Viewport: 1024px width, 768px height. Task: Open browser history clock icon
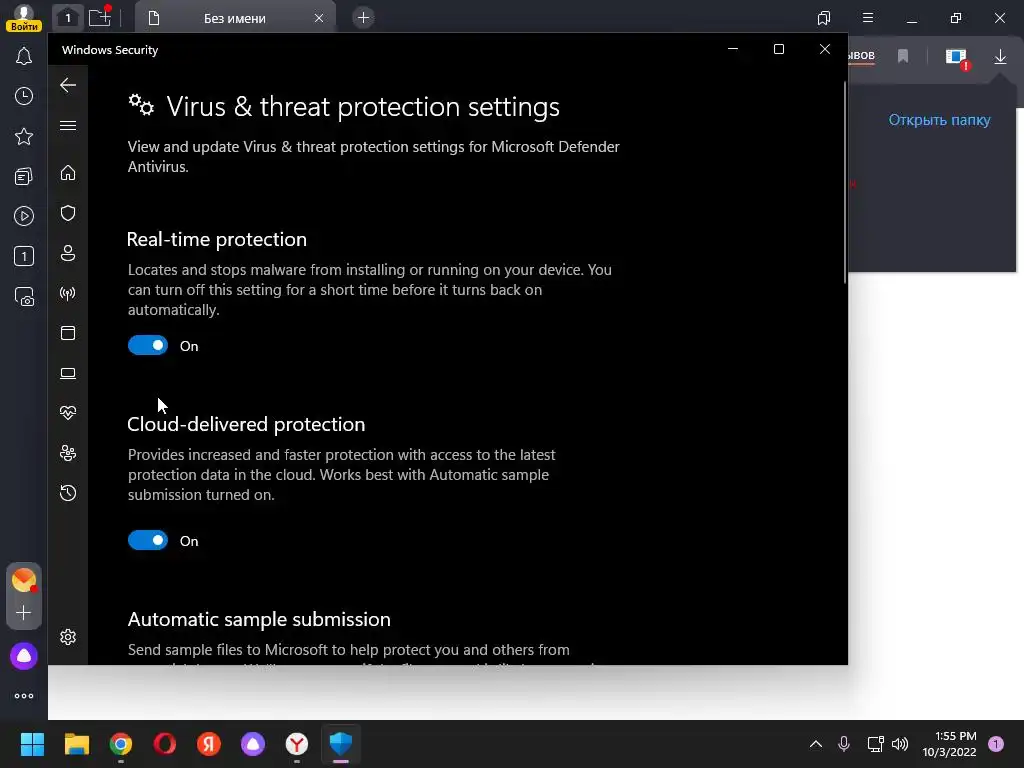[24, 97]
